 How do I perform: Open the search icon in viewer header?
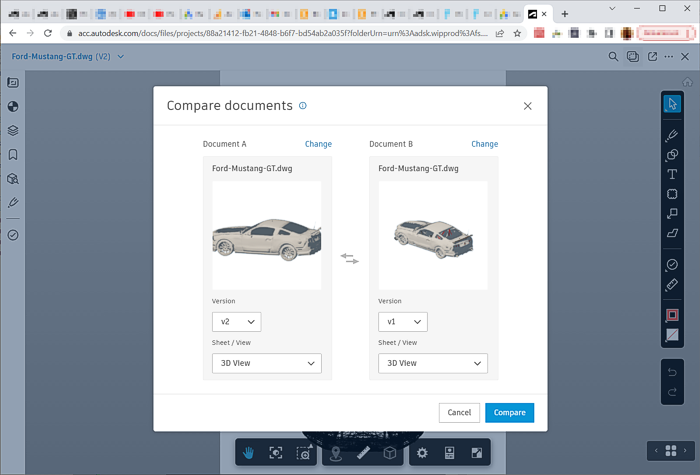tap(613, 57)
